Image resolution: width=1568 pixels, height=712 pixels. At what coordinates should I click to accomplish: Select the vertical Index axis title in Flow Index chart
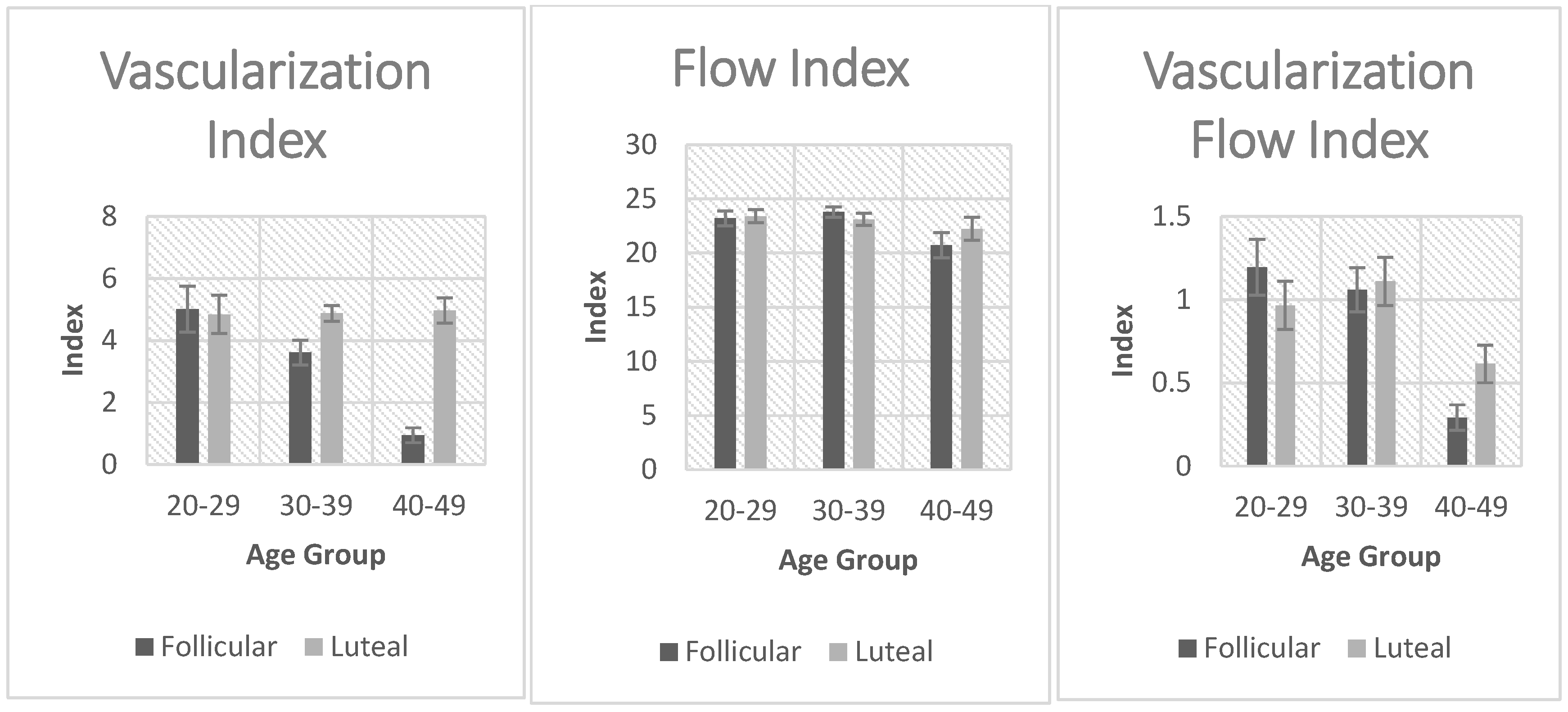pos(596,307)
